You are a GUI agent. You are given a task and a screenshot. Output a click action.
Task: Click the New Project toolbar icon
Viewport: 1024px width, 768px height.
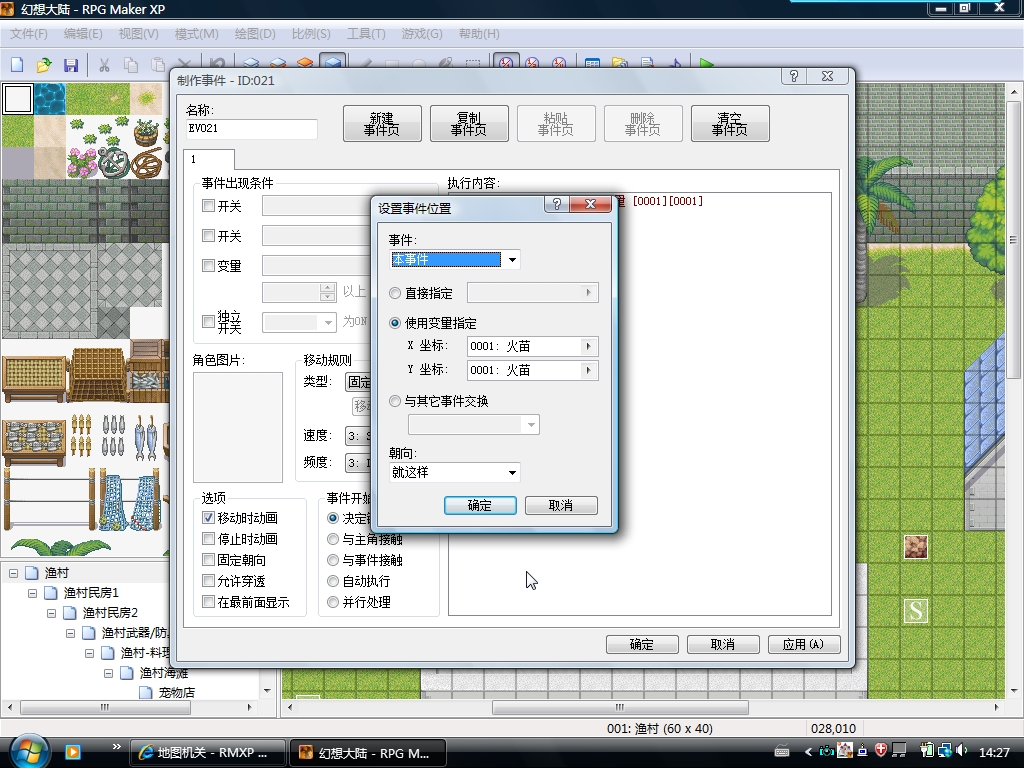coord(17,65)
